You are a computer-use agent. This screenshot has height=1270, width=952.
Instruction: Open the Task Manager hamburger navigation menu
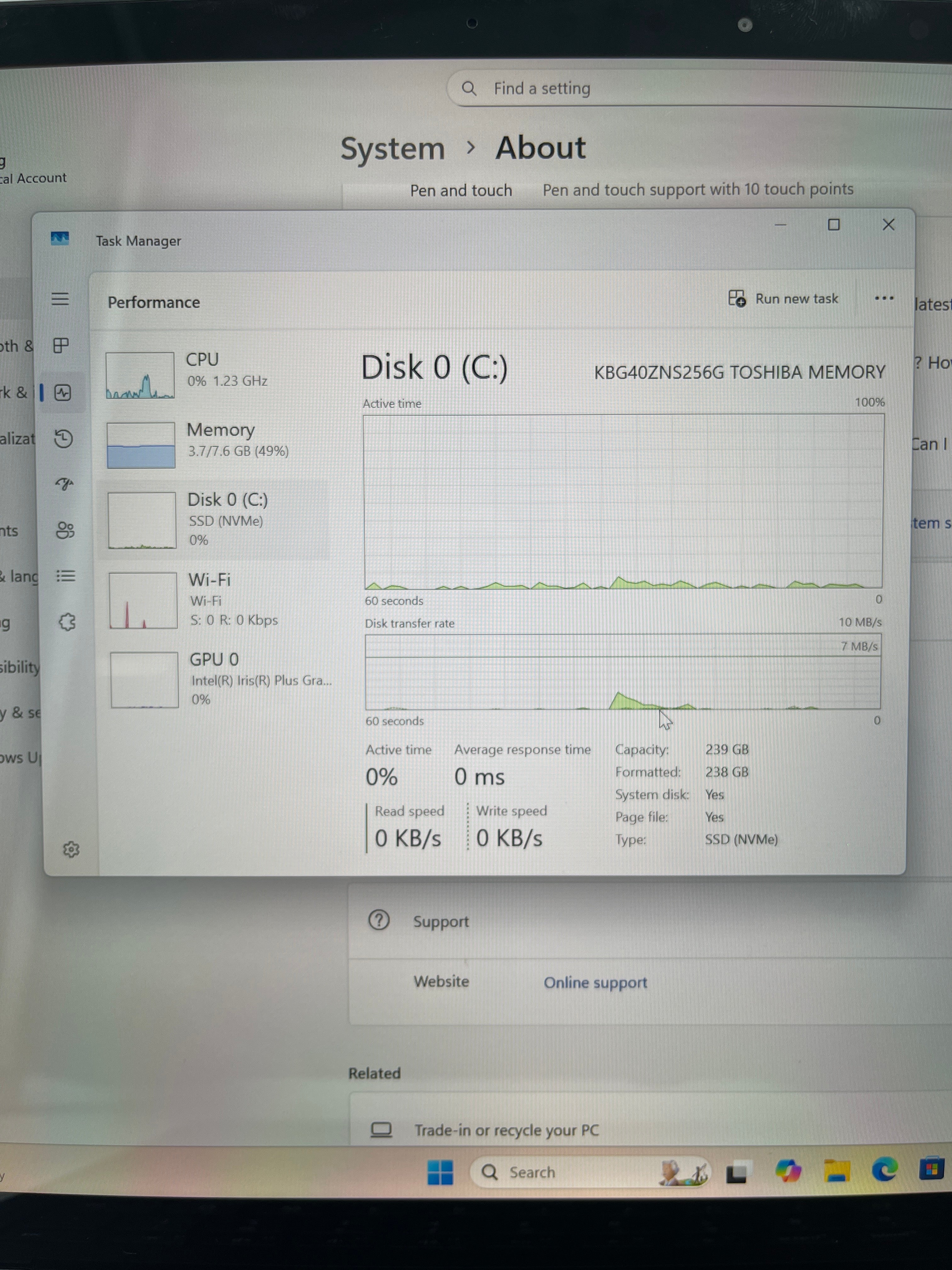point(60,299)
